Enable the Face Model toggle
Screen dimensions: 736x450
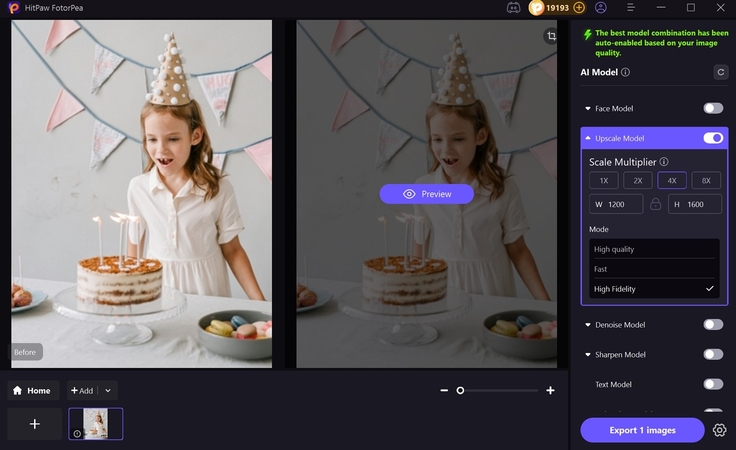[x=713, y=108]
